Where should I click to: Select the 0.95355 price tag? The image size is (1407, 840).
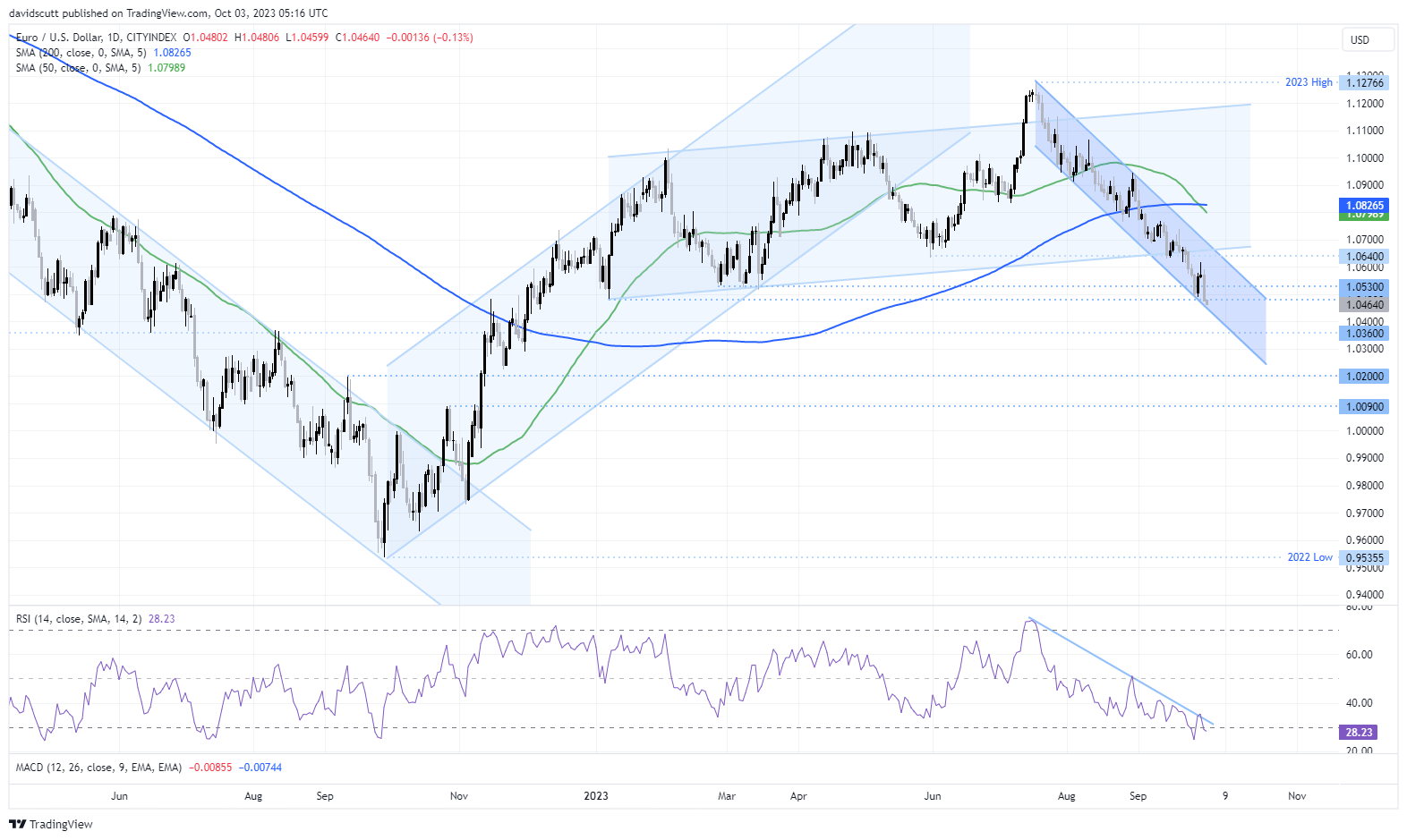pos(1365,558)
